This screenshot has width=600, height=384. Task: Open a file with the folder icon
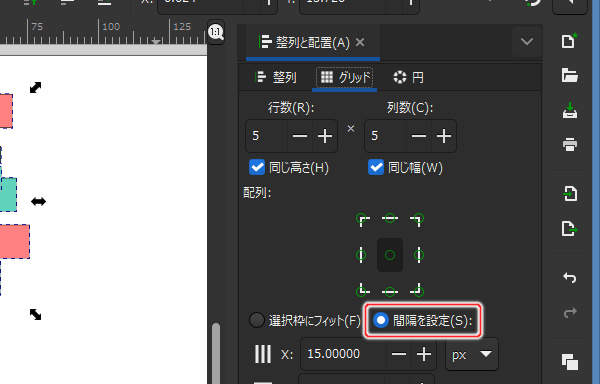[569, 75]
